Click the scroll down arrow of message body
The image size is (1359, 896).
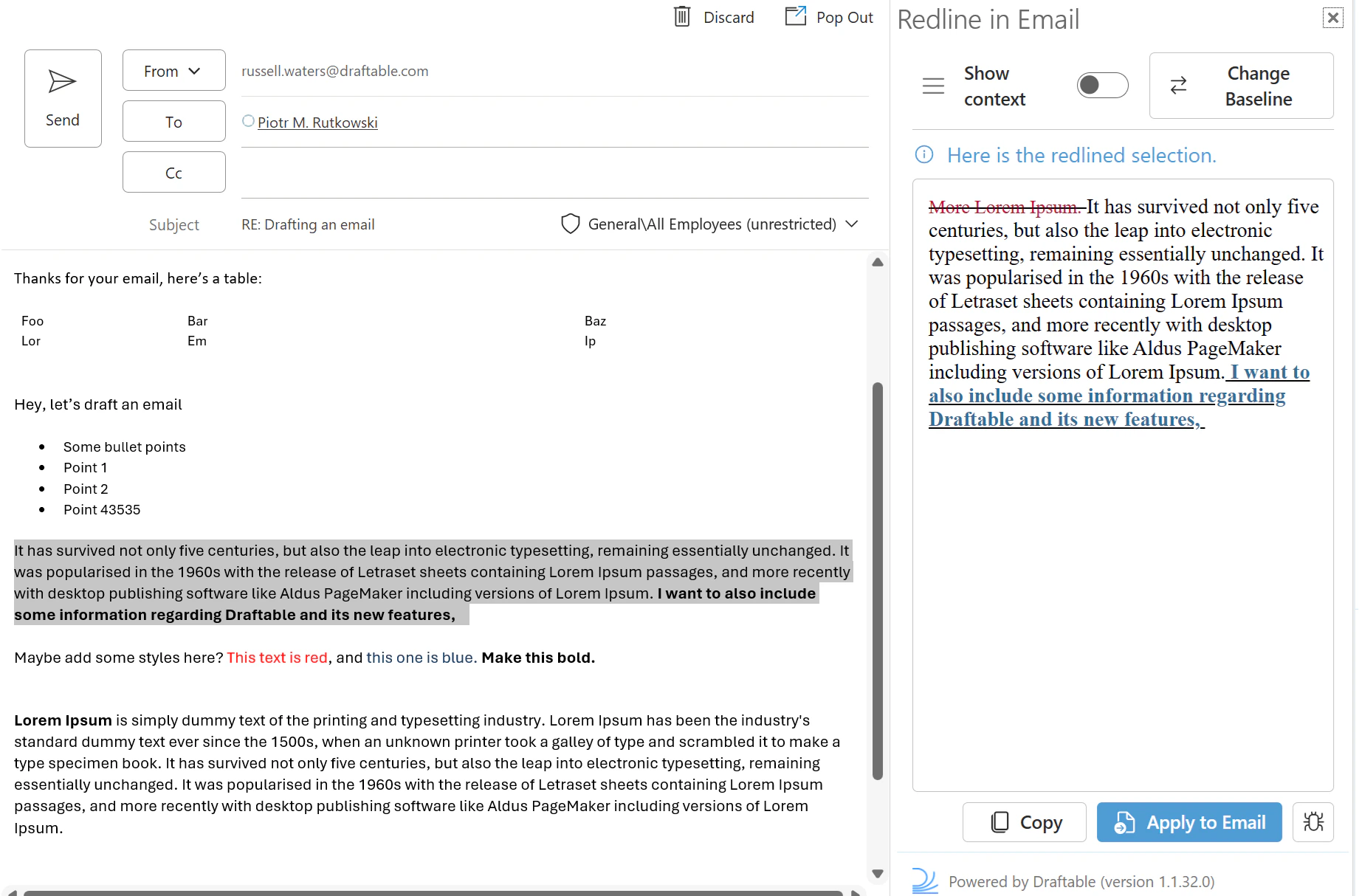tap(878, 873)
